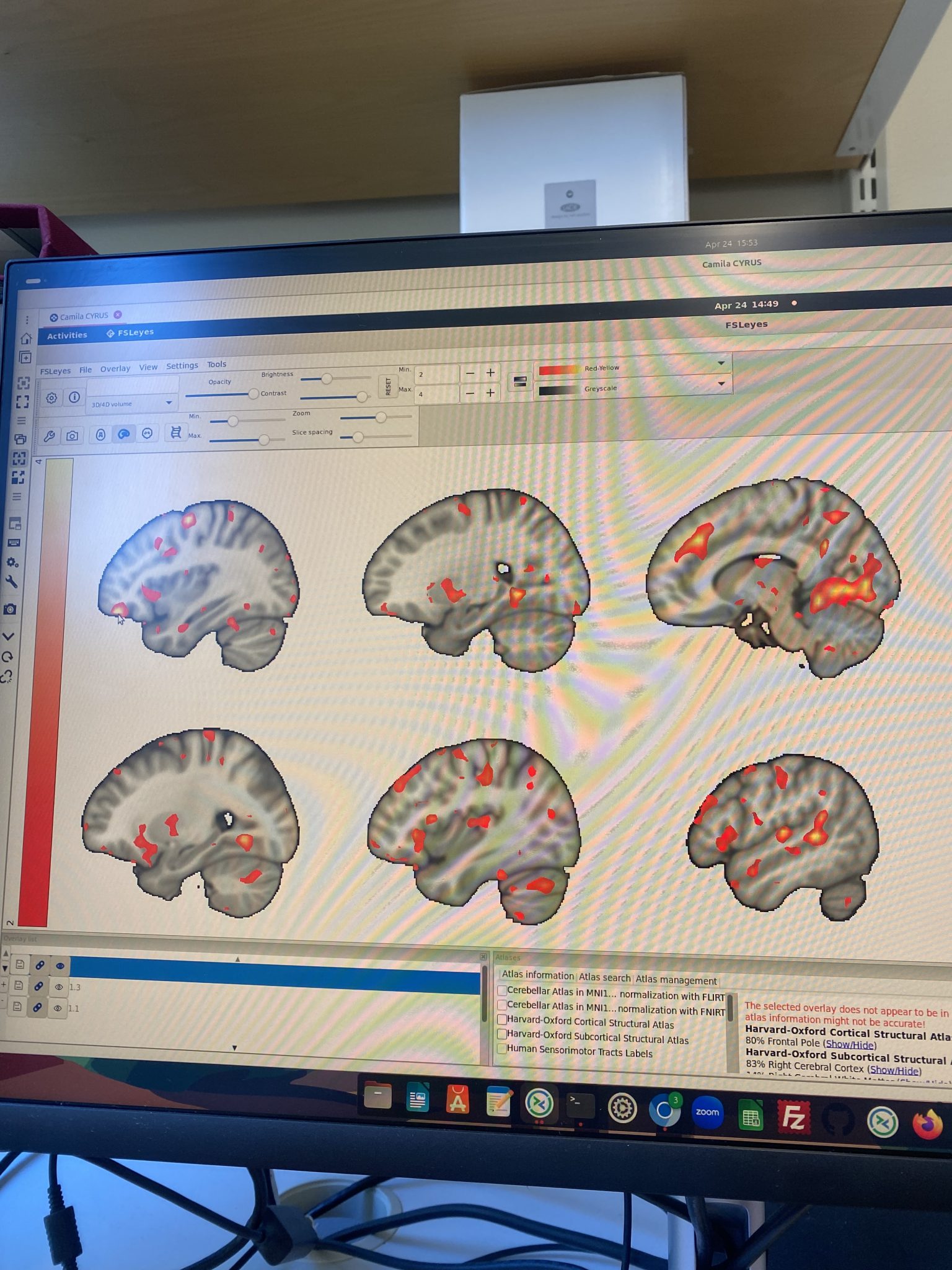Select the sagittal plane brain icon
The image size is (952, 1270).
[124, 434]
